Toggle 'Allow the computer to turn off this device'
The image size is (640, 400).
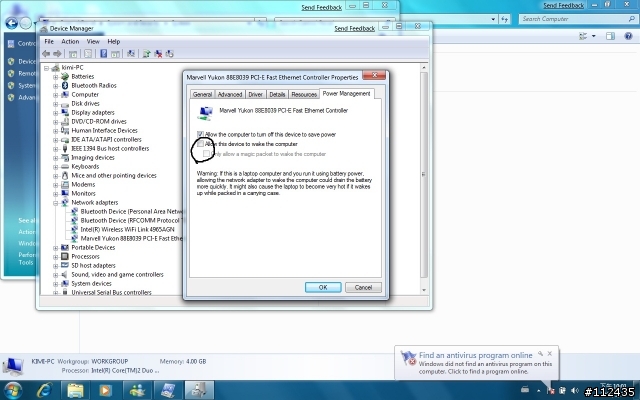[200, 134]
